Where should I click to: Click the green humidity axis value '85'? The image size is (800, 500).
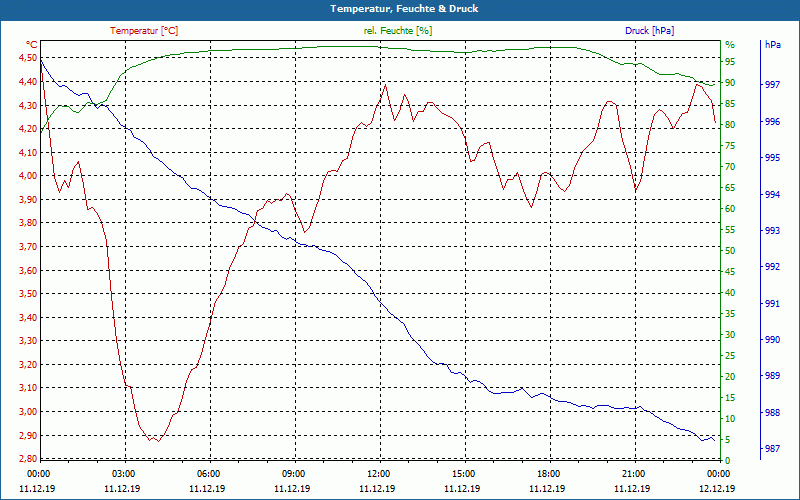click(x=730, y=104)
